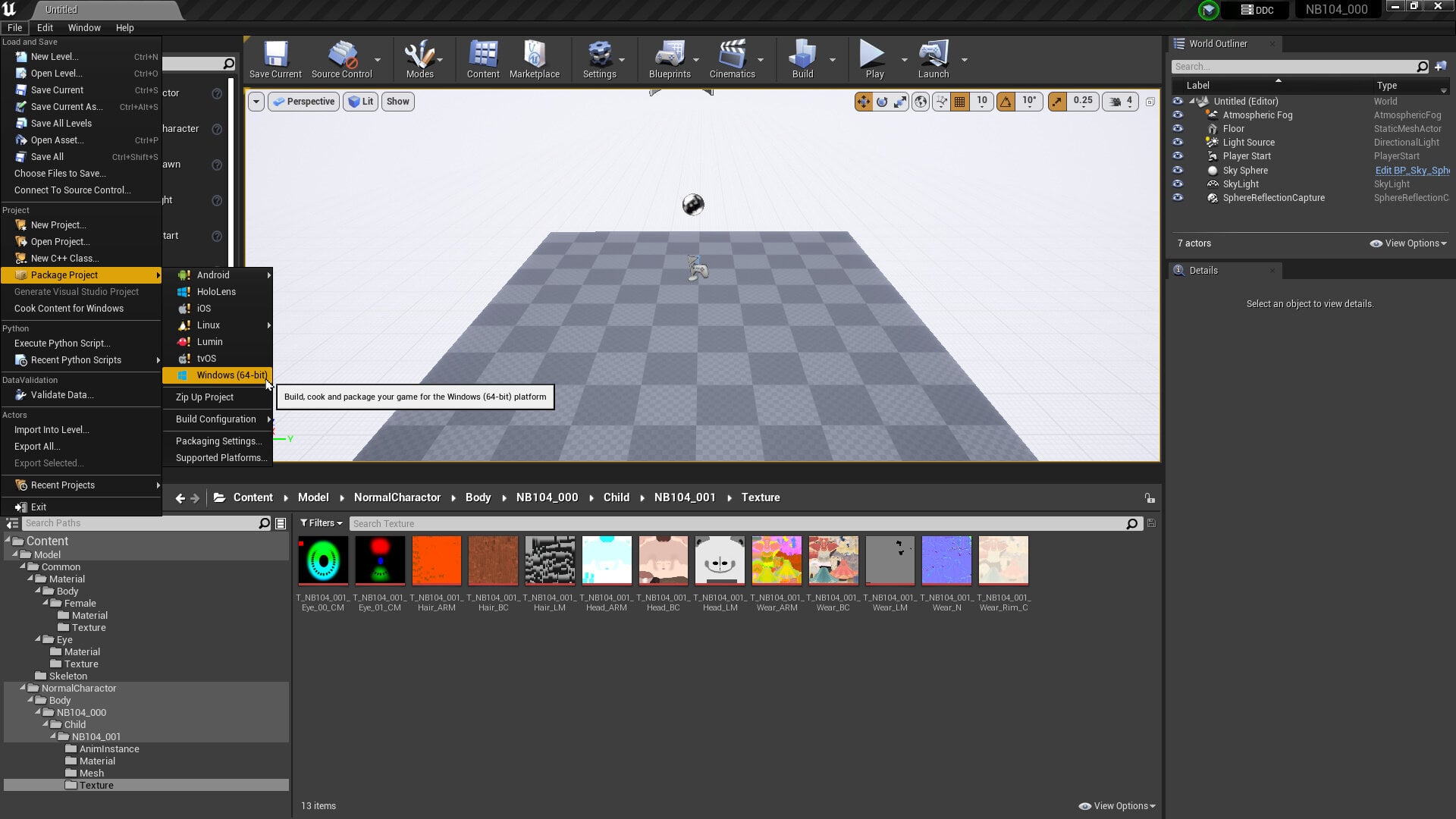Toggle visibility of SkyLight

1178,184
